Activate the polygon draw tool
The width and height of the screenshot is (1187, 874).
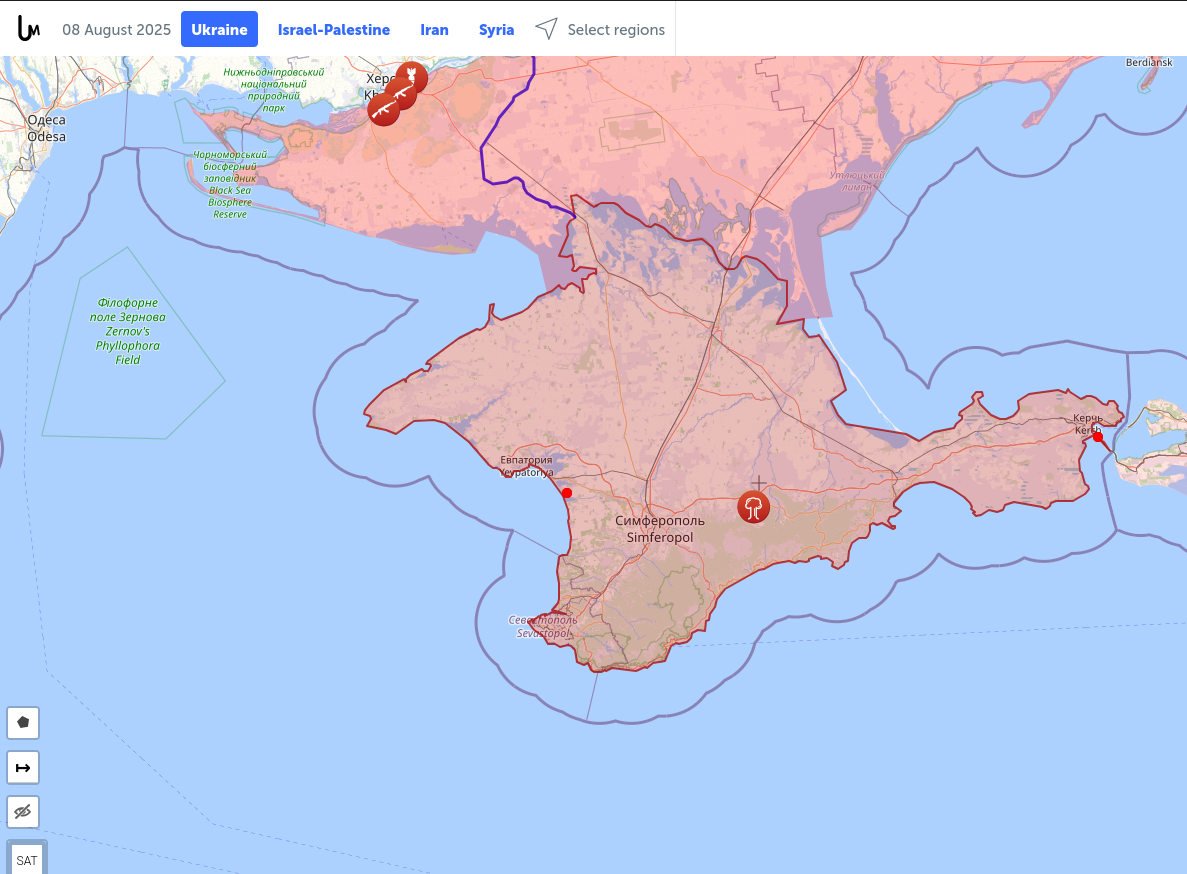[23, 723]
